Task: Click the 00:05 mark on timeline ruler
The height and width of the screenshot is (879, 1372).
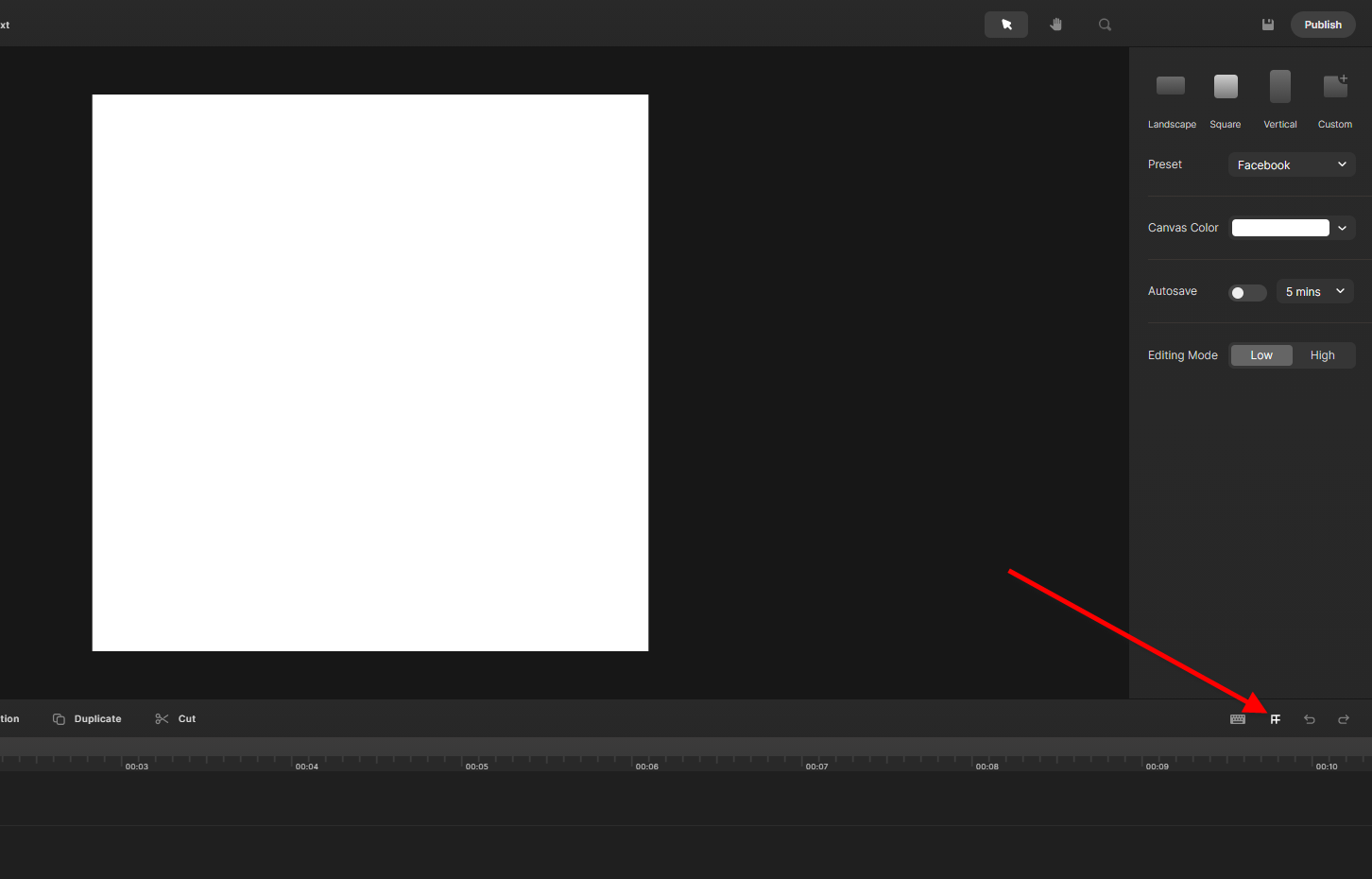Action: pyautogui.click(x=477, y=767)
